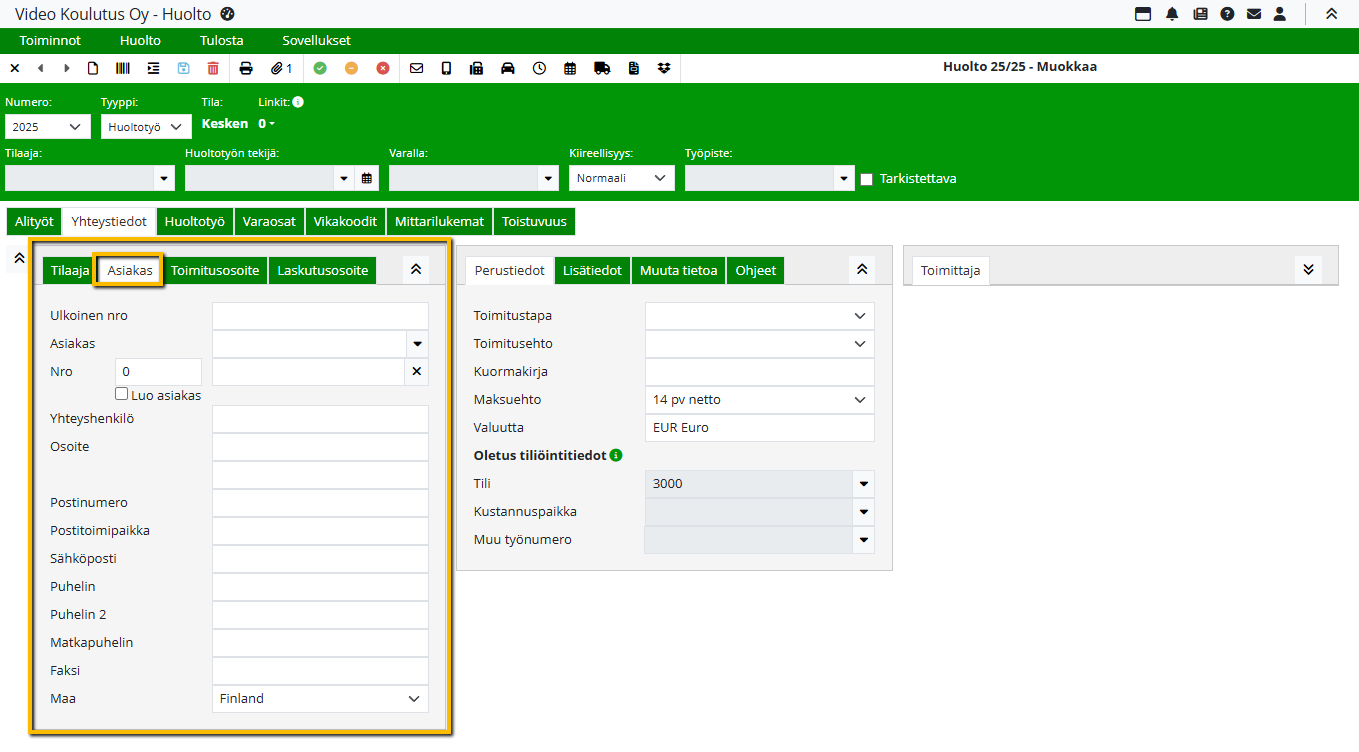Clear the Nro field with the X button
This screenshot has width=1359, height=752.
(417, 372)
